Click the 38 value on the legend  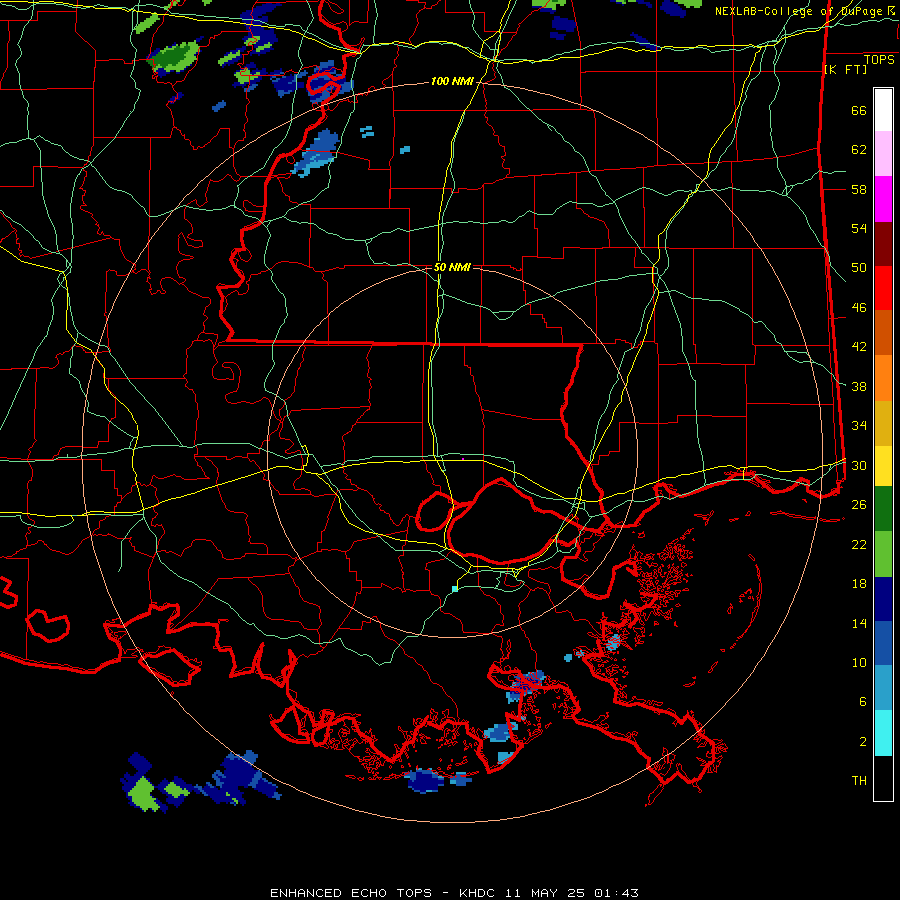[859, 386]
